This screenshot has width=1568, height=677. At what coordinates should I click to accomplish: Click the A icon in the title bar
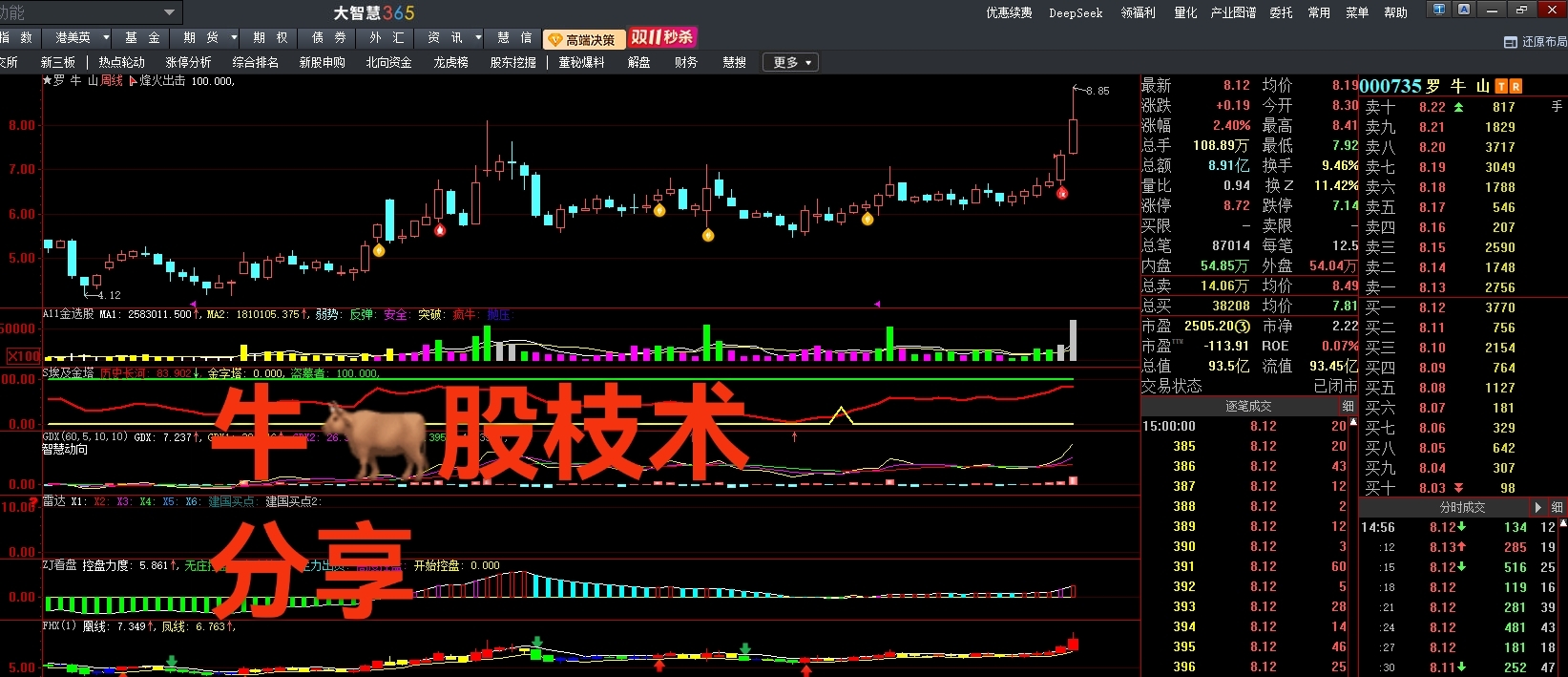tap(1464, 10)
